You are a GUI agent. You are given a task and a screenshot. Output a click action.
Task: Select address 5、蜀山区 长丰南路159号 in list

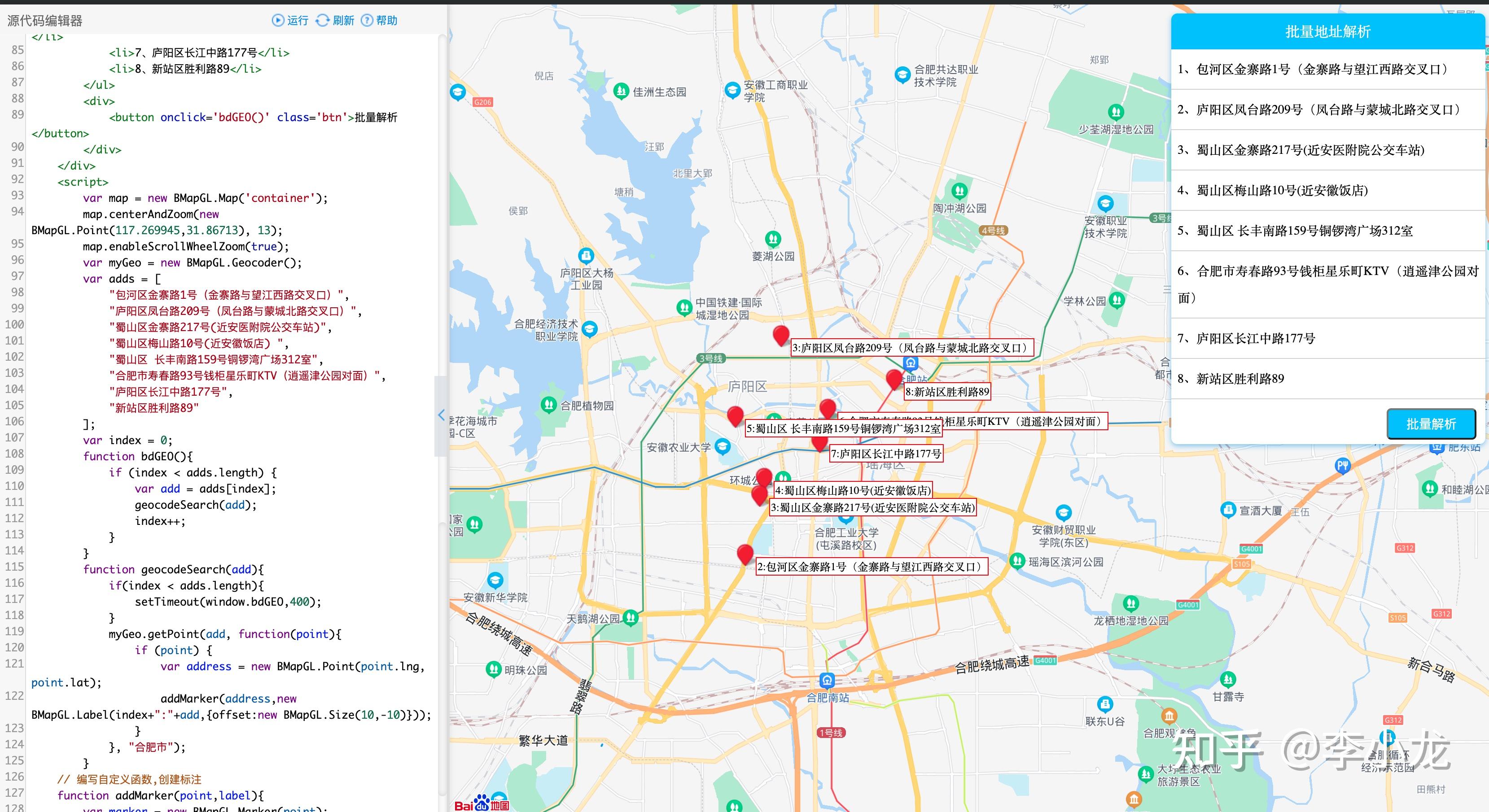click(x=1328, y=231)
